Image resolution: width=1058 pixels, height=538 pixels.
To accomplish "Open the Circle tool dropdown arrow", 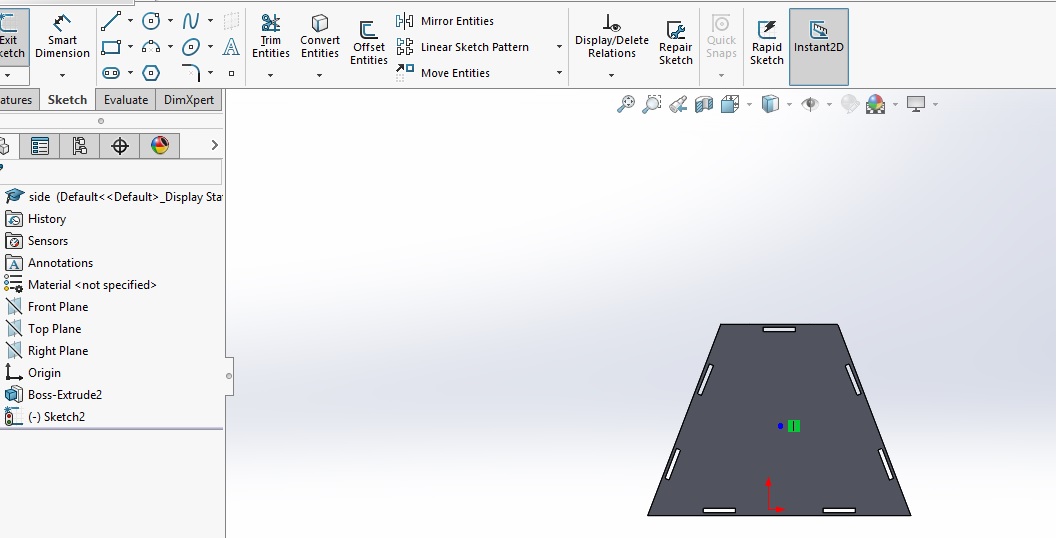I will 170,22.
